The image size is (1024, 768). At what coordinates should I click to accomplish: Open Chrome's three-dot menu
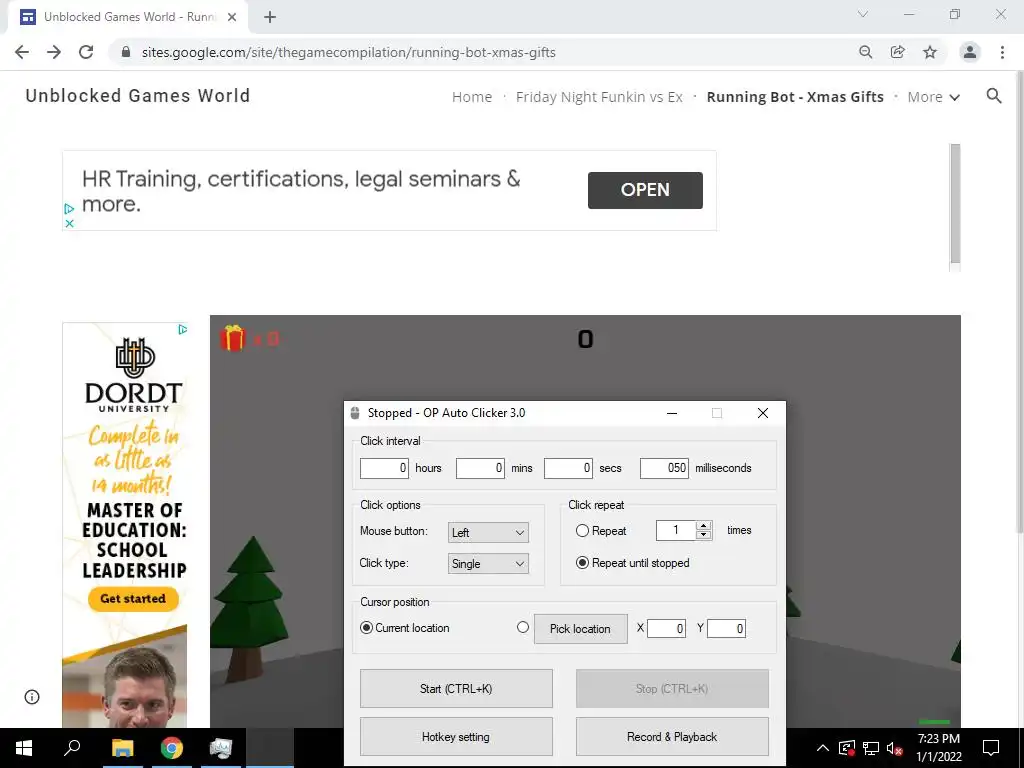point(1002,52)
